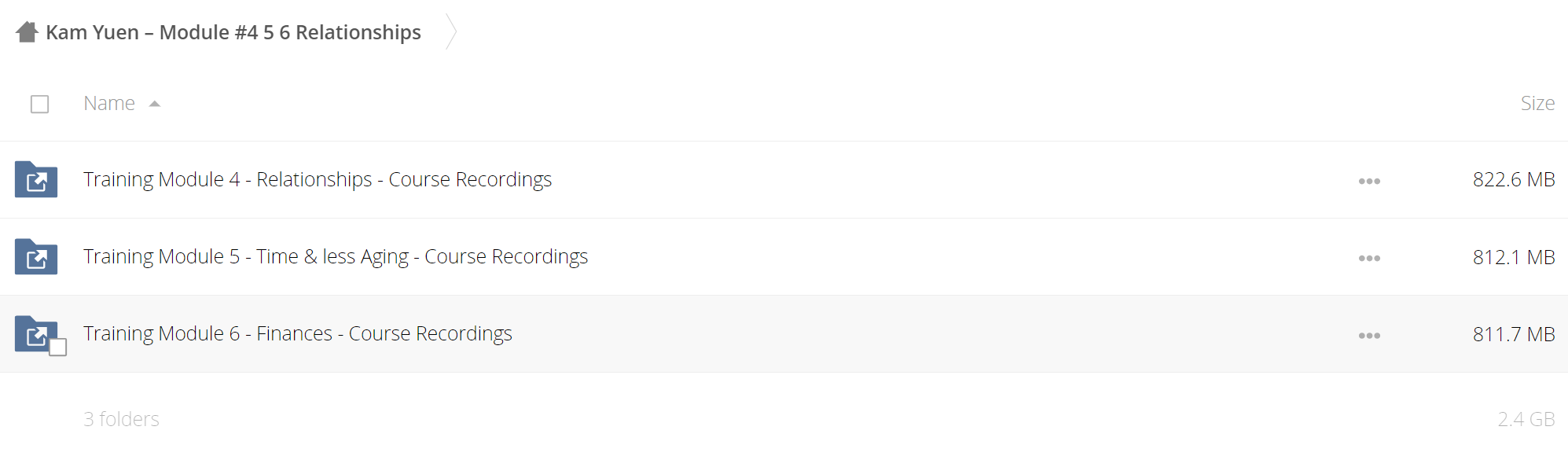This screenshot has height=467, width=1568.
Task: Click the Kam Yuen Module breadcrumb title
Action: click(x=233, y=32)
